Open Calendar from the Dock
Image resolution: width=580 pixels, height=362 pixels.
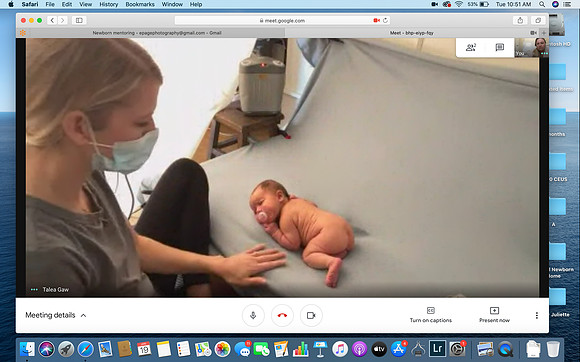(x=144, y=349)
